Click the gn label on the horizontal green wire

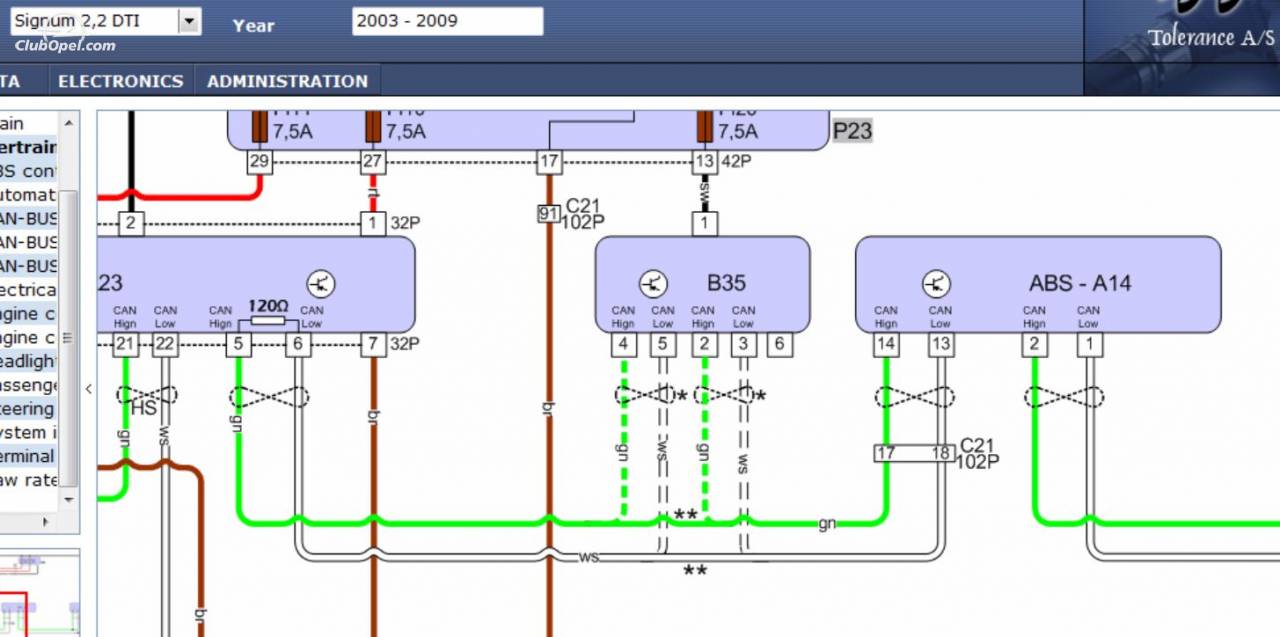point(827,524)
